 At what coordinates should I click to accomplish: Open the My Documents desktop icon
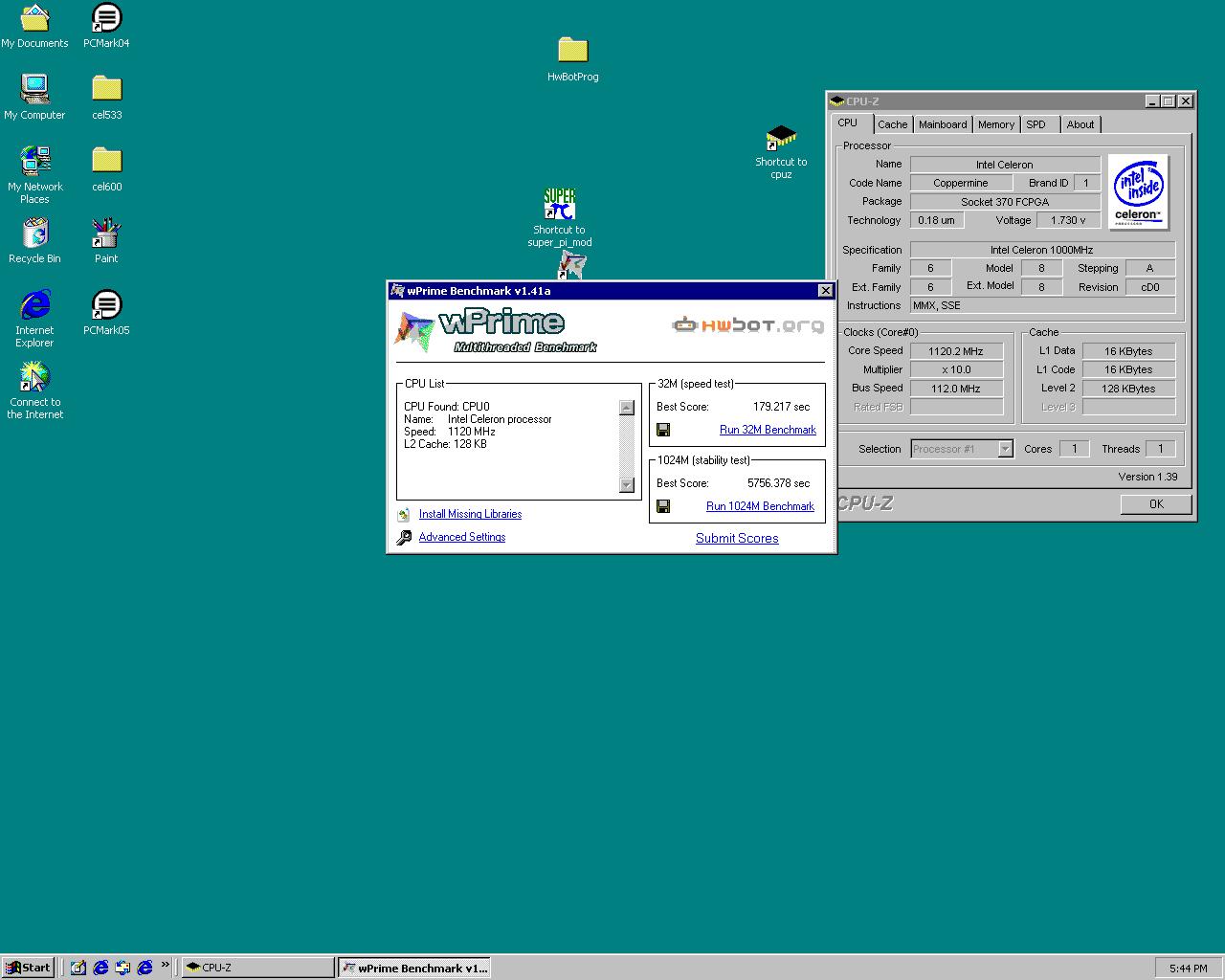[34, 26]
